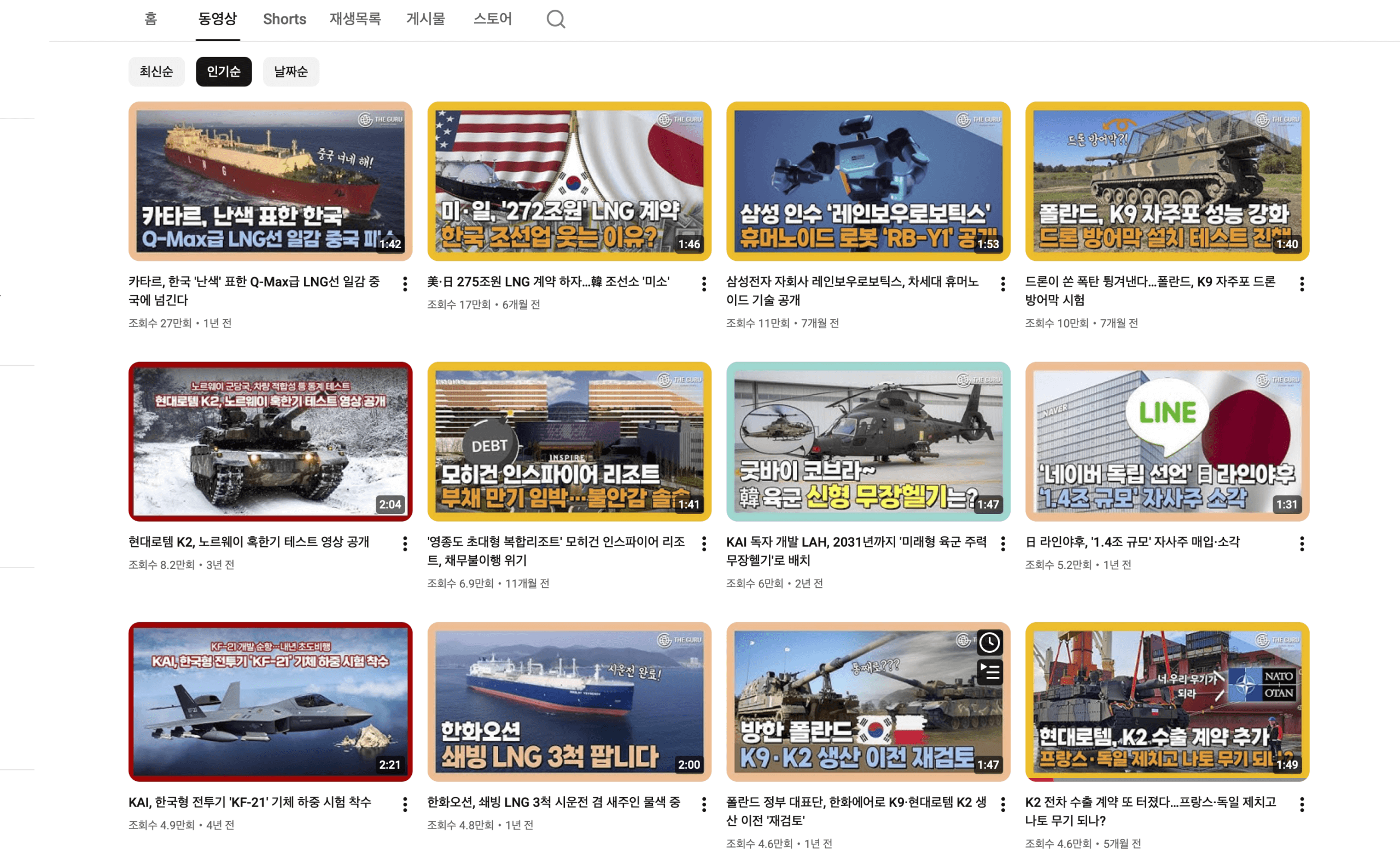Sort videos by 날짜순
The image size is (1400, 853).
[x=291, y=72]
